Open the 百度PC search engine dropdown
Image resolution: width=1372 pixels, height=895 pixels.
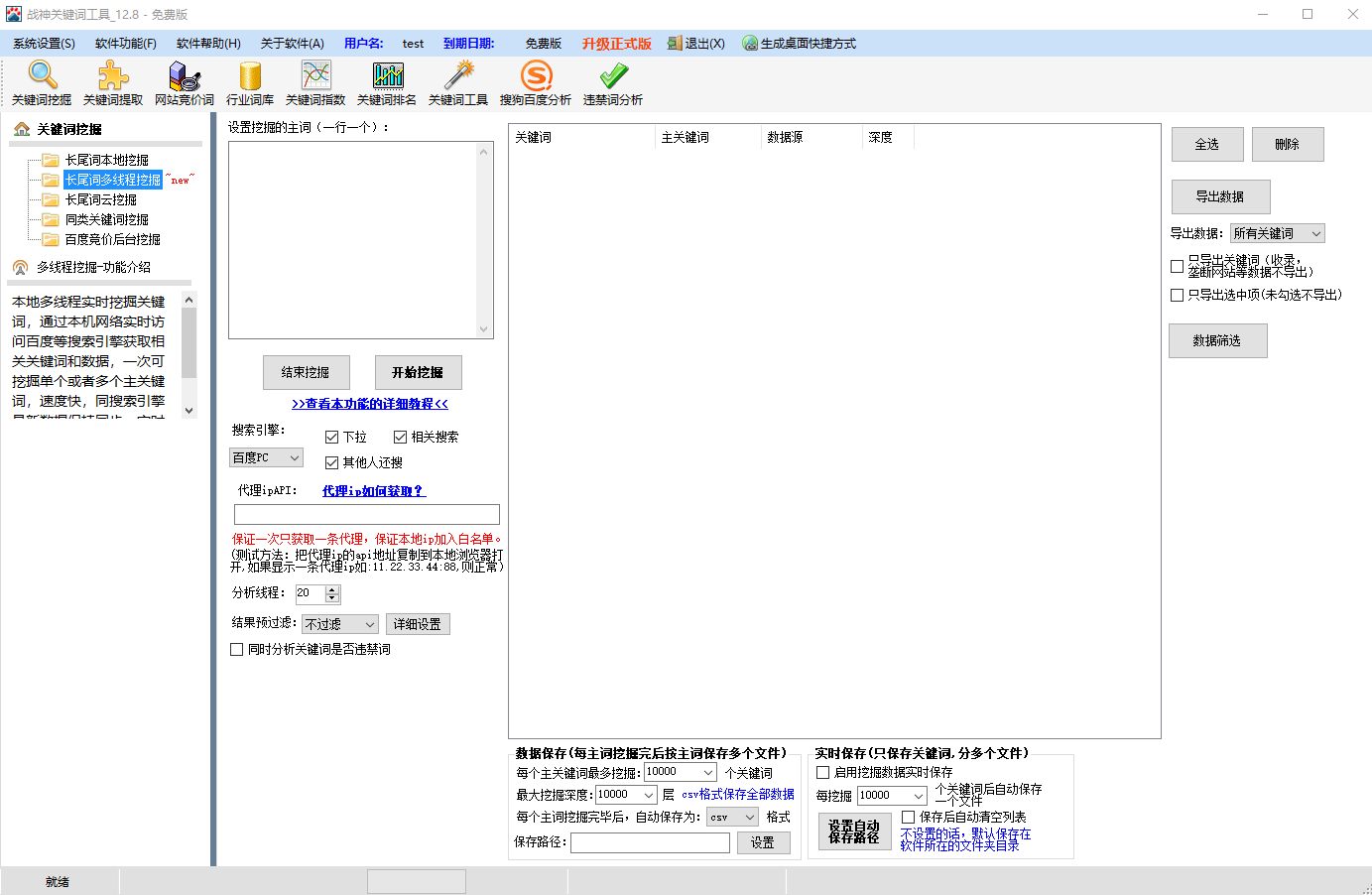(x=266, y=457)
